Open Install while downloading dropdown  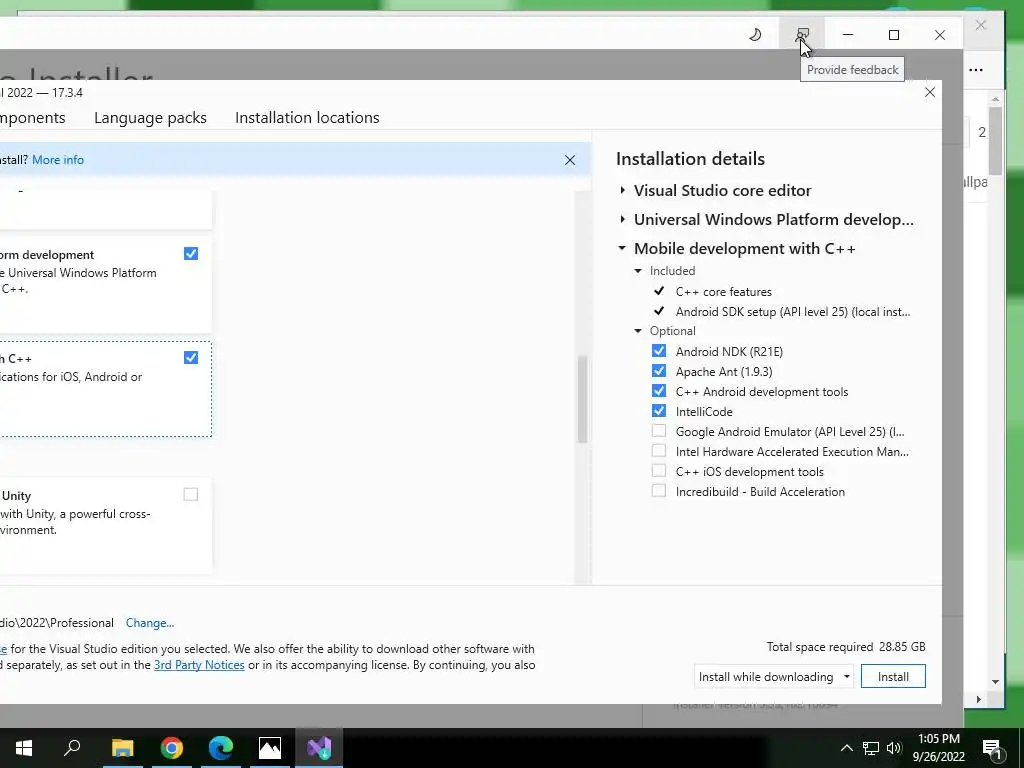point(774,677)
